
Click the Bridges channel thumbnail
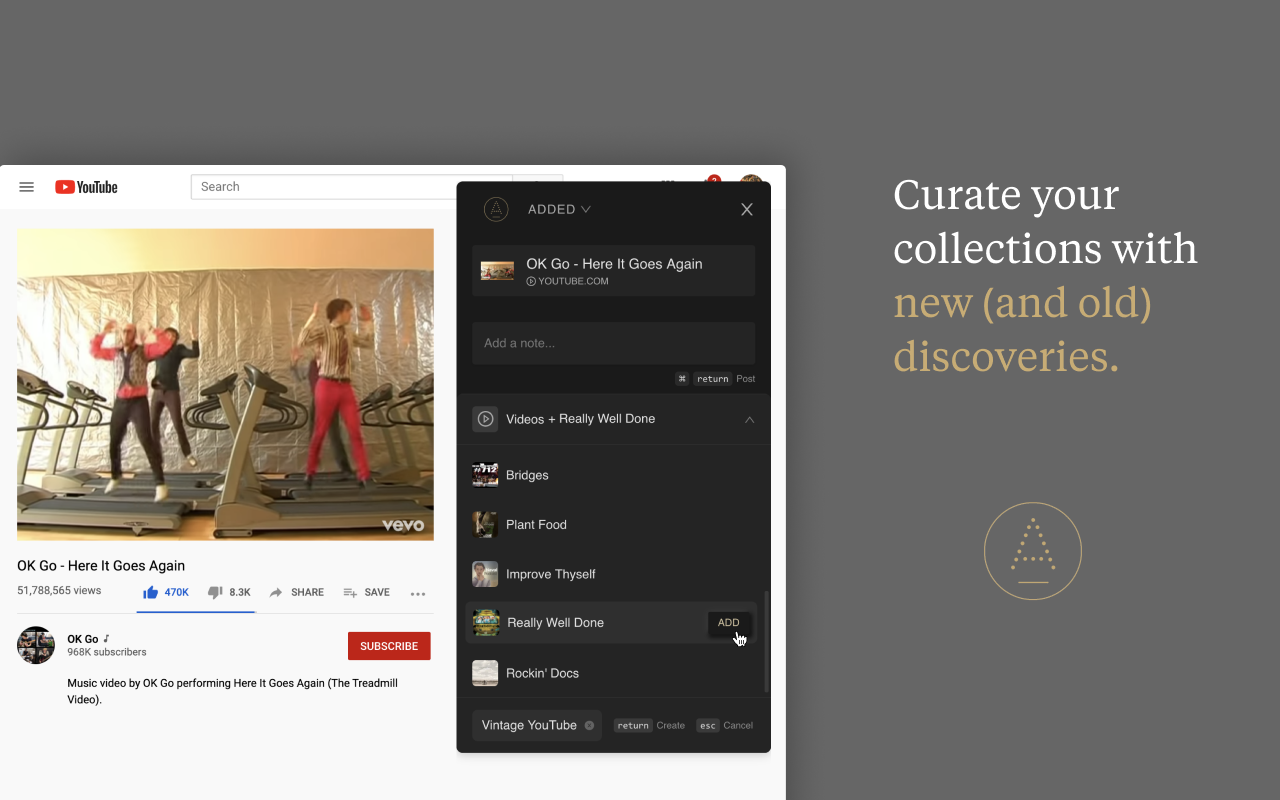tap(485, 475)
